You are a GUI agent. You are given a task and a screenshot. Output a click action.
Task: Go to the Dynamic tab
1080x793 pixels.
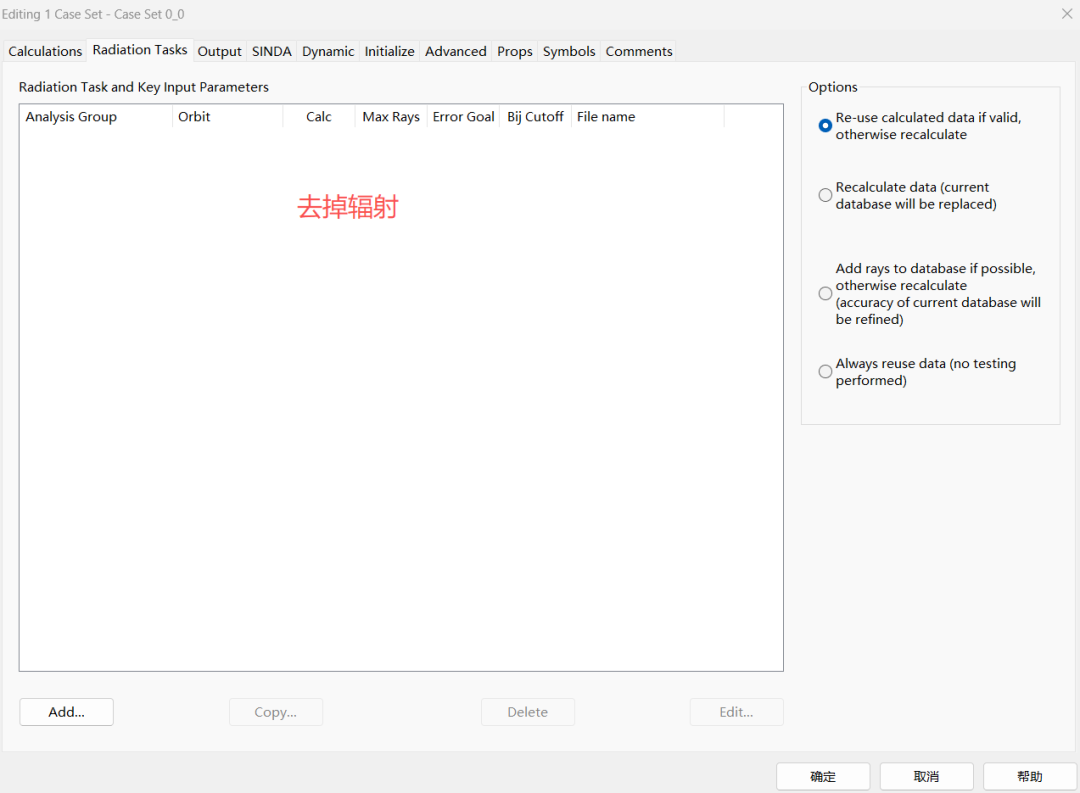point(328,51)
